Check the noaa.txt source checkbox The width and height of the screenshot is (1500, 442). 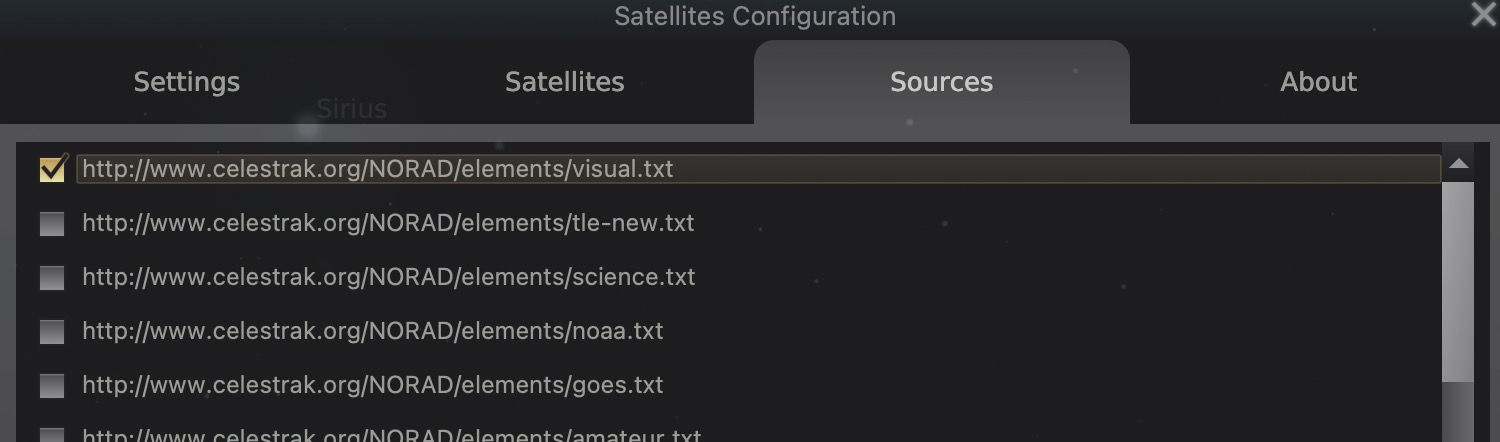pos(52,332)
